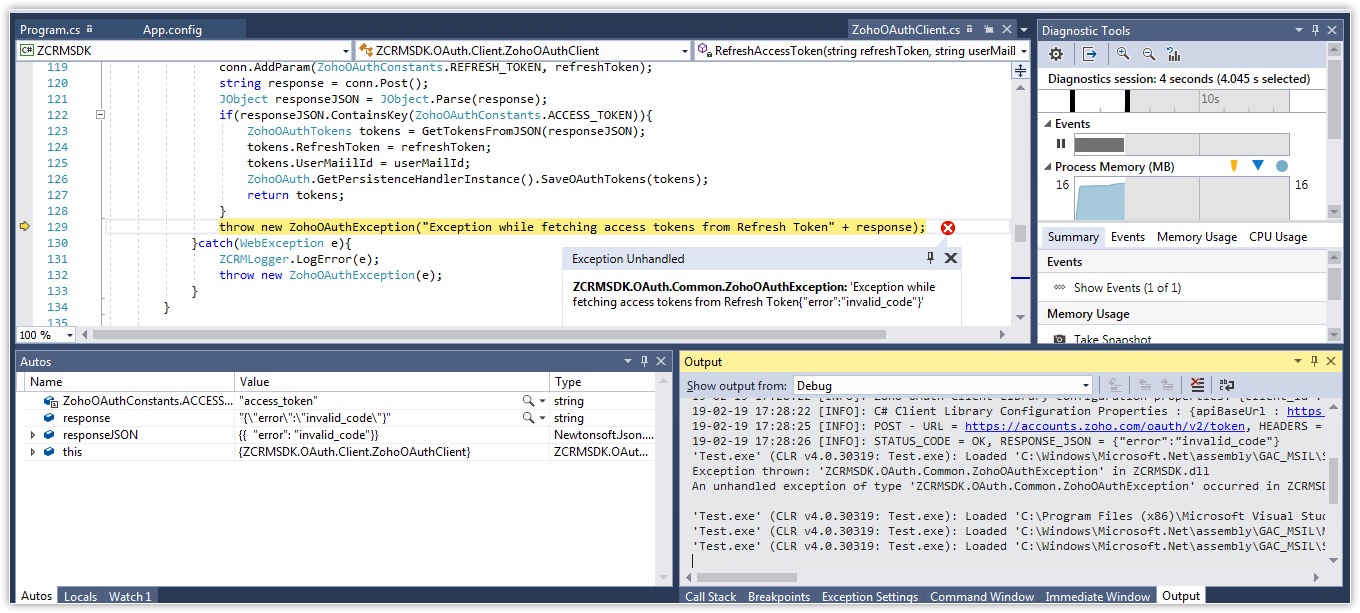Pin the Program.cs tab
1360x613 pixels.
pos(89,30)
